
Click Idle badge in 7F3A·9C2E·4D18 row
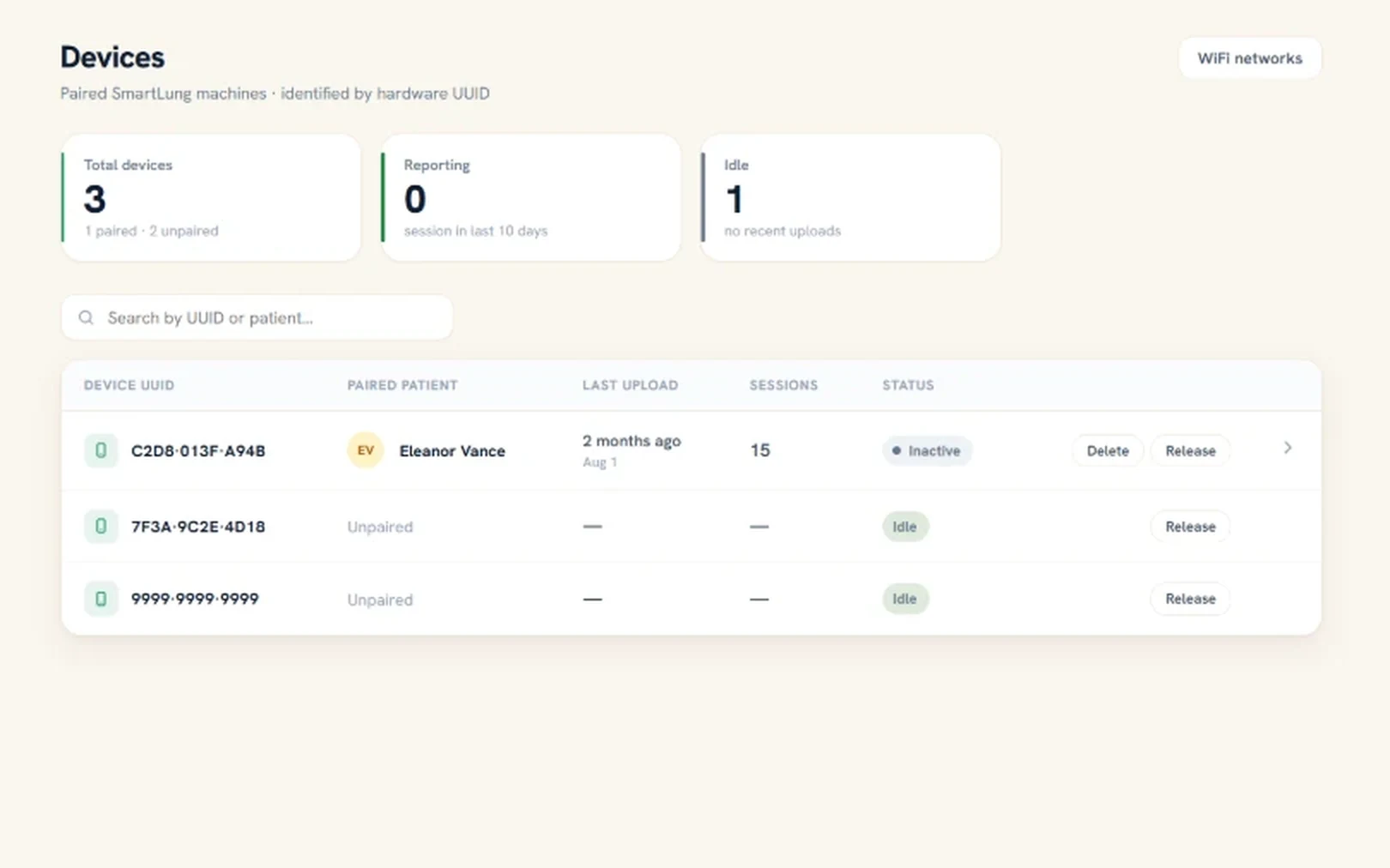tap(904, 526)
